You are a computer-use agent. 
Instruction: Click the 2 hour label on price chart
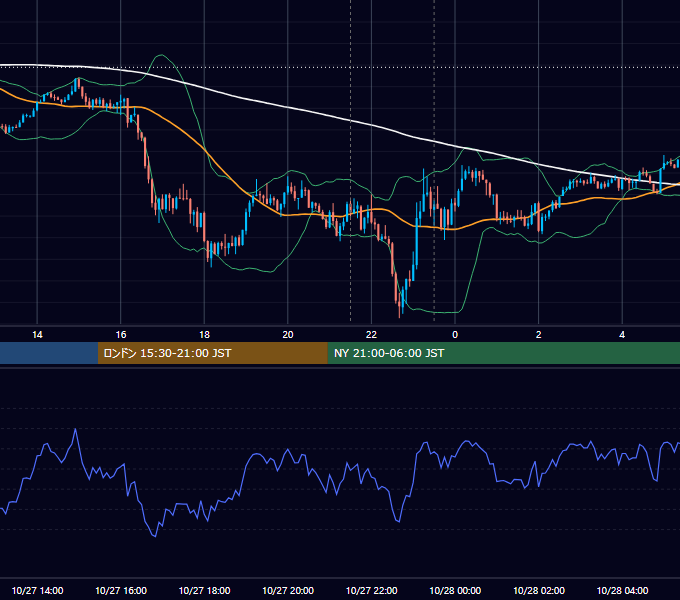pos(539,335)
